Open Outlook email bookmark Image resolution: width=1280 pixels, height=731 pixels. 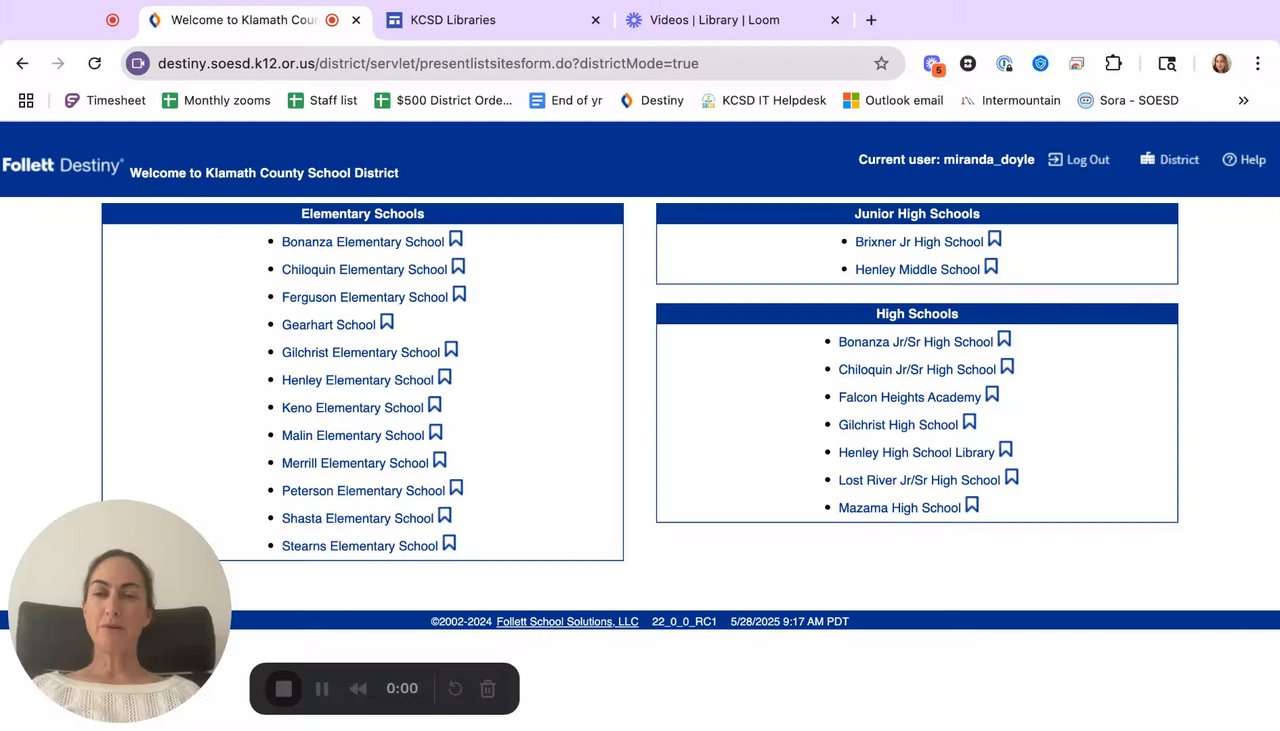click(x=893, y=100)
